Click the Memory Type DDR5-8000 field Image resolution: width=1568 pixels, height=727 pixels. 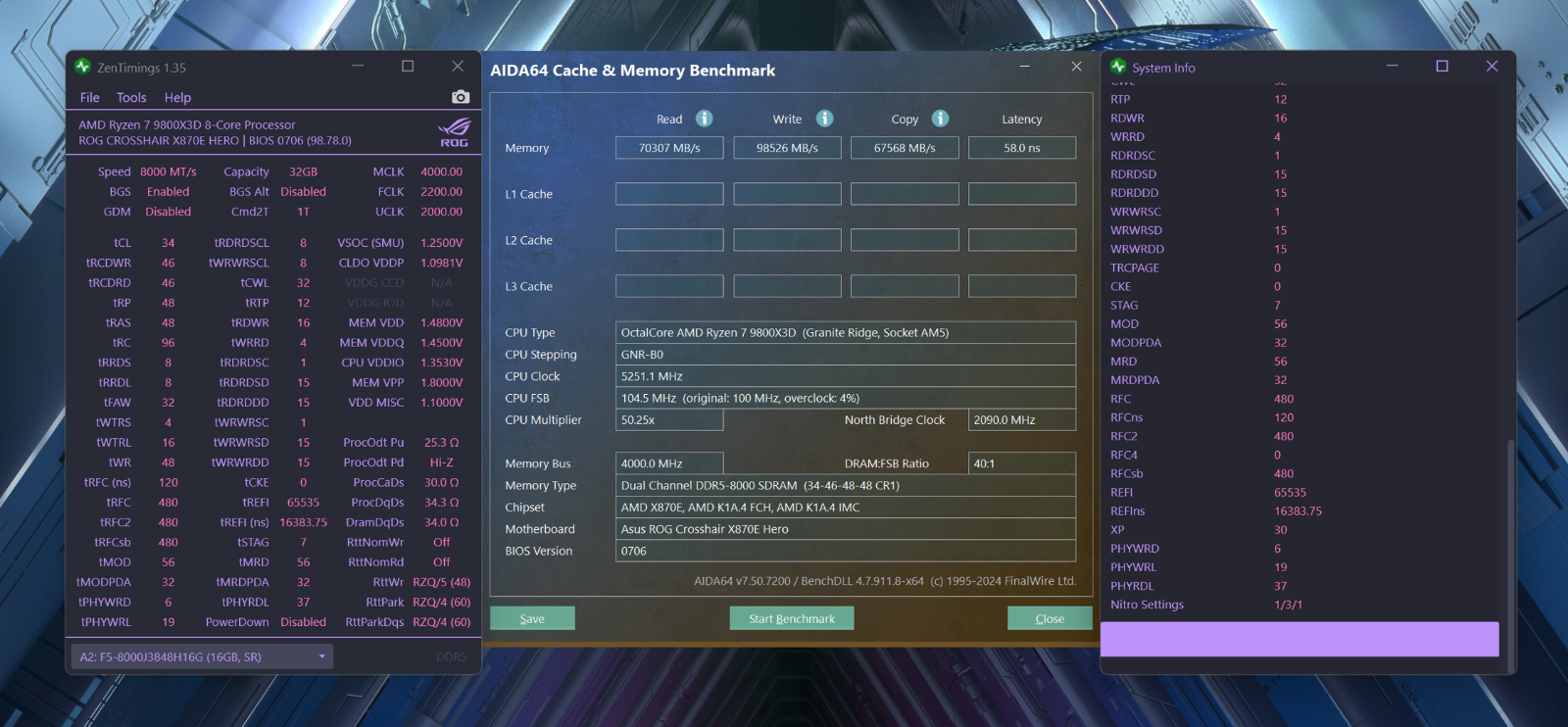point(846,486)
